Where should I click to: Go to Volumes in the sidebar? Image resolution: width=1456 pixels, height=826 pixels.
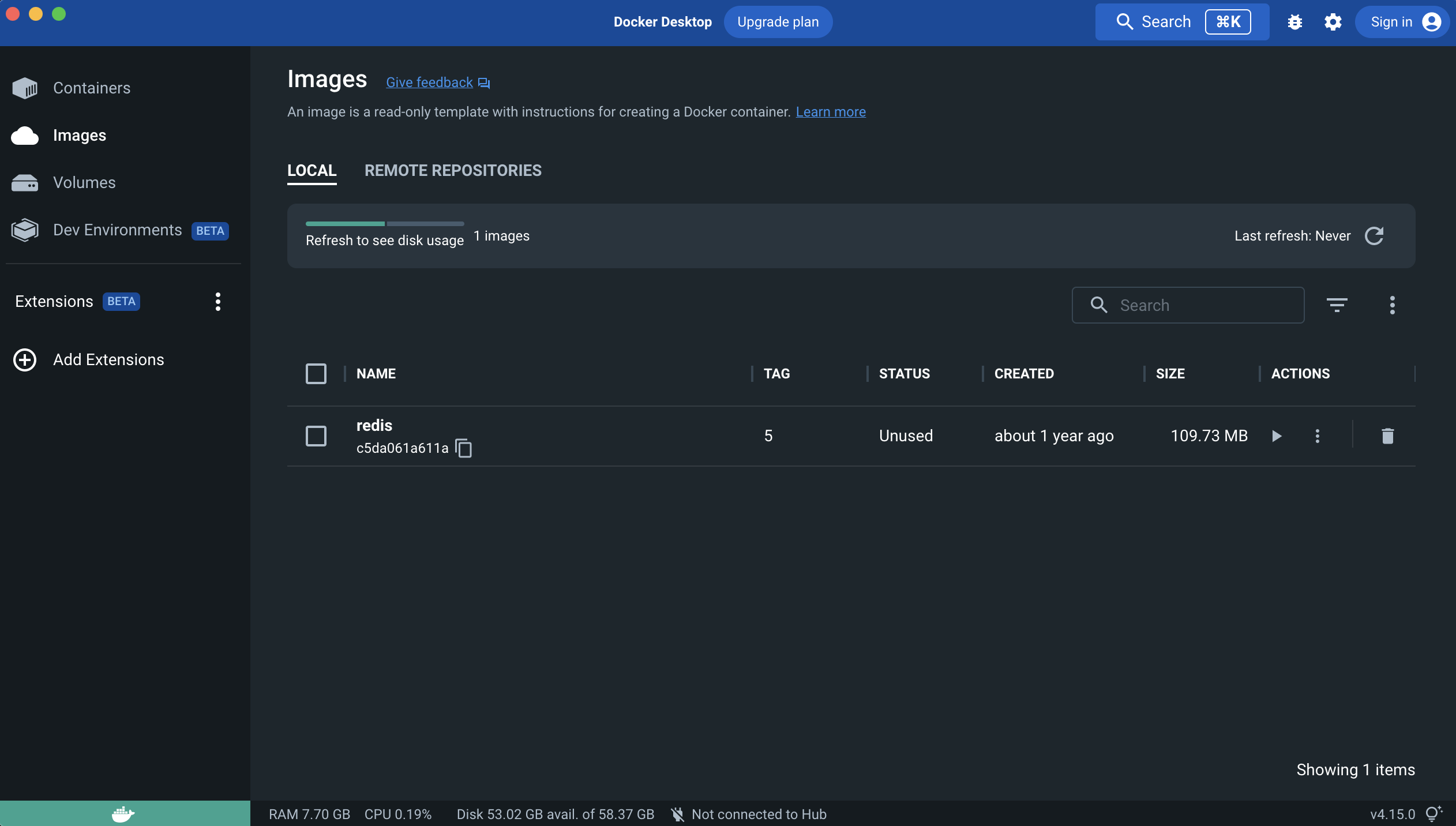point(84,182)
